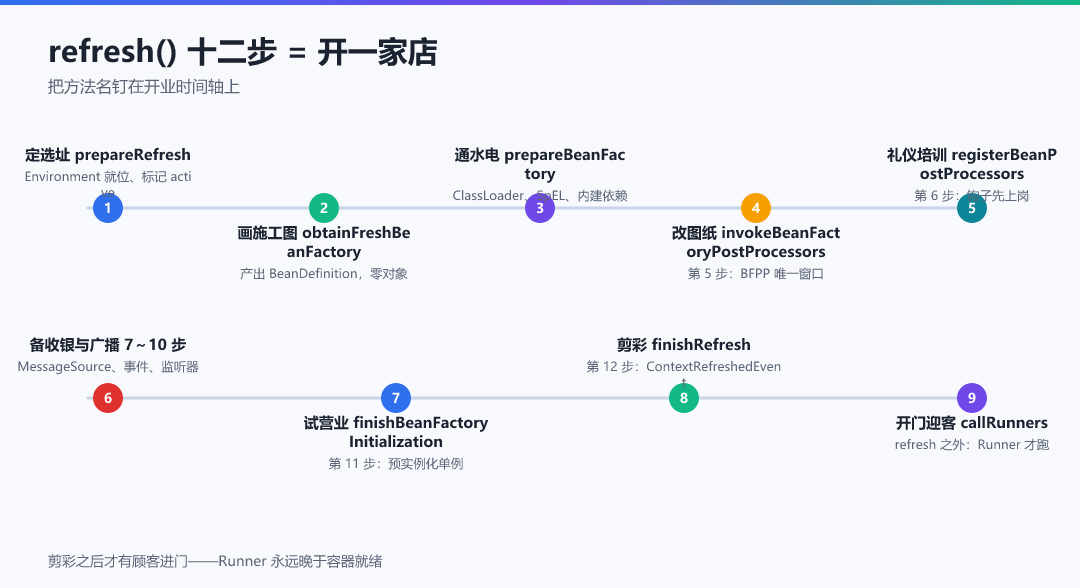Click heading '礼仪培训 registerBeanPostProcessors'
The width and height of the screenshot is (1080, 588).
point(972,164)
